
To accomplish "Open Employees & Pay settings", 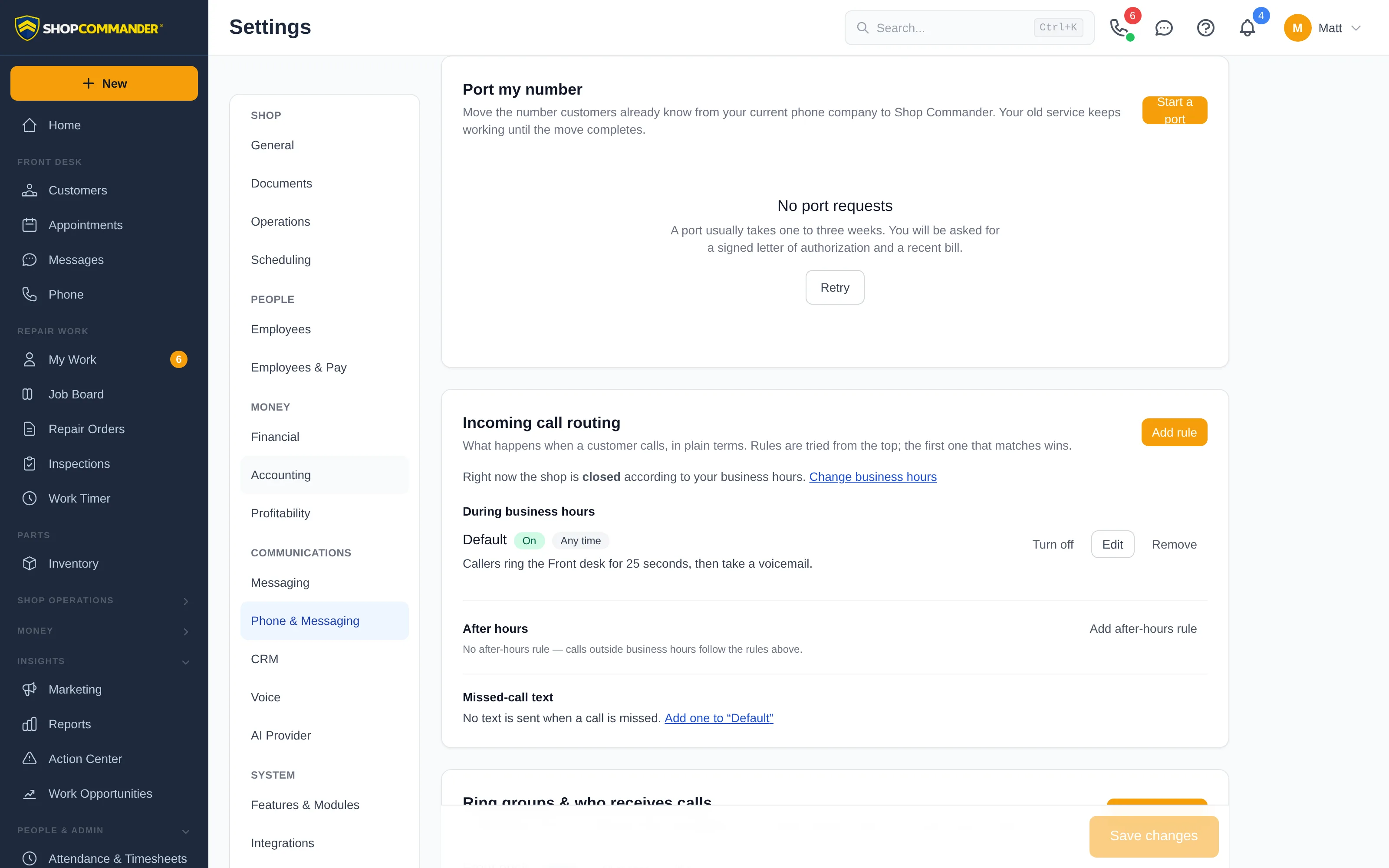I will pos(324,368).
